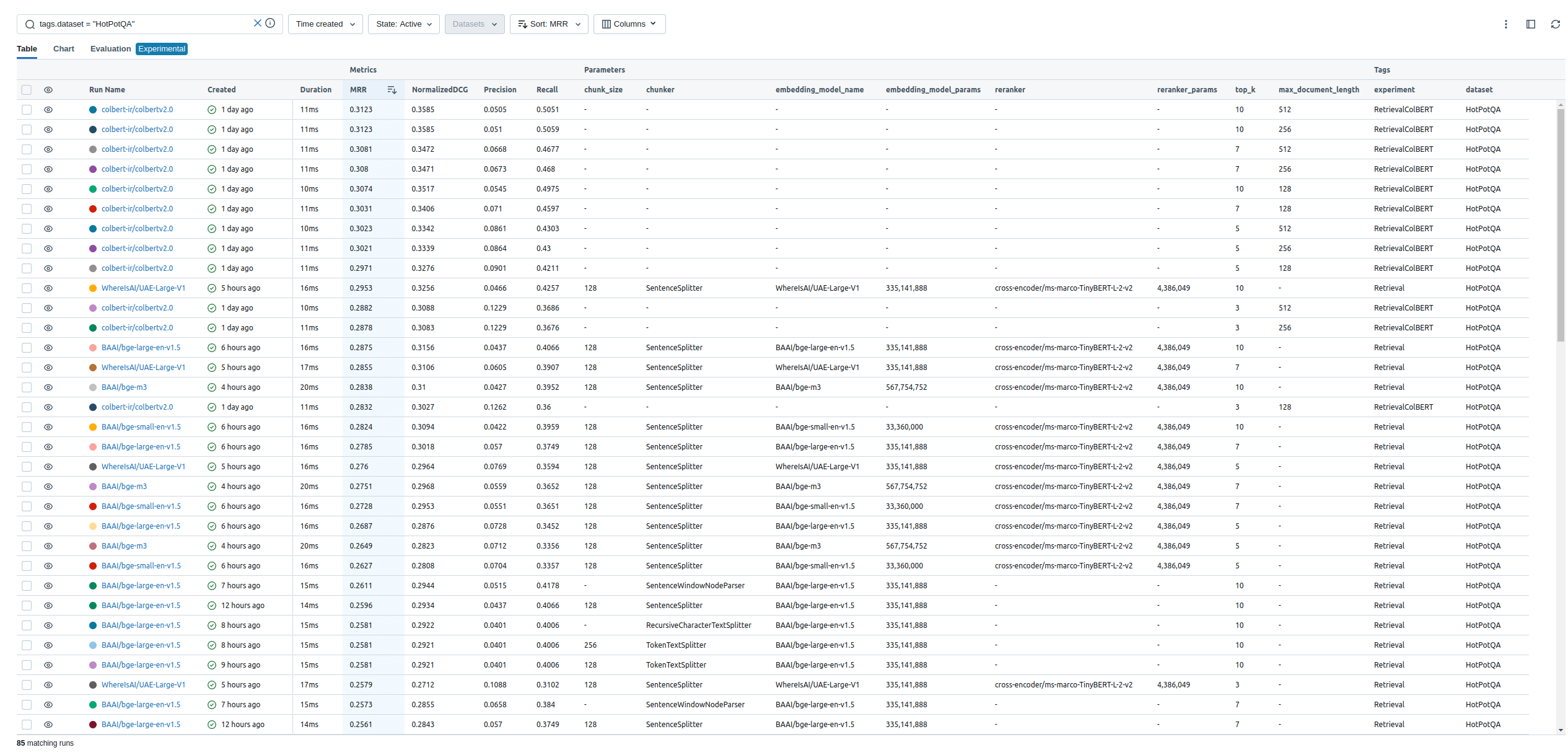Switch to the Evaluation tab
The image size is (1568, 755).
pos(110,49)
